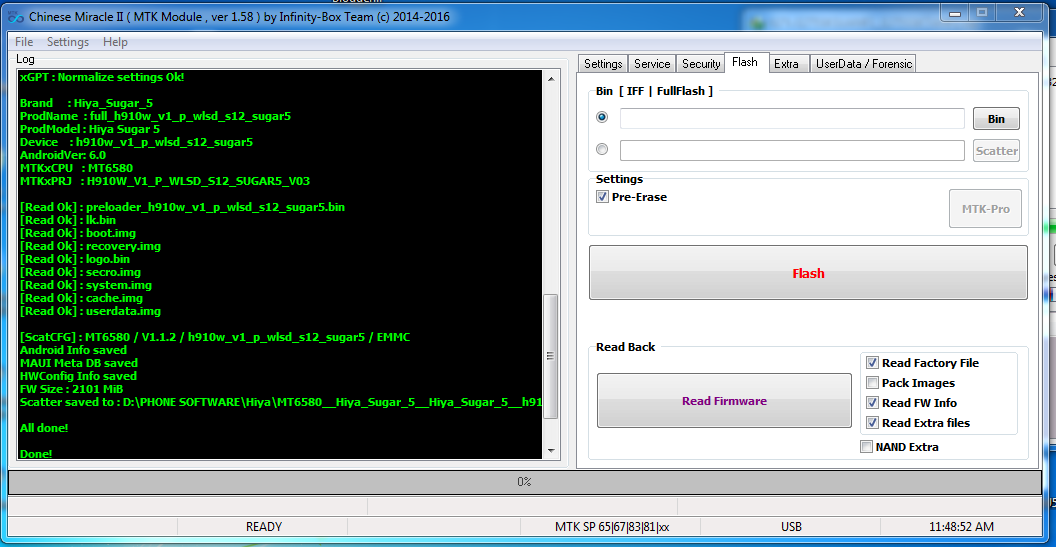Toggle the Read FW Info checkbox

[872, 403]
